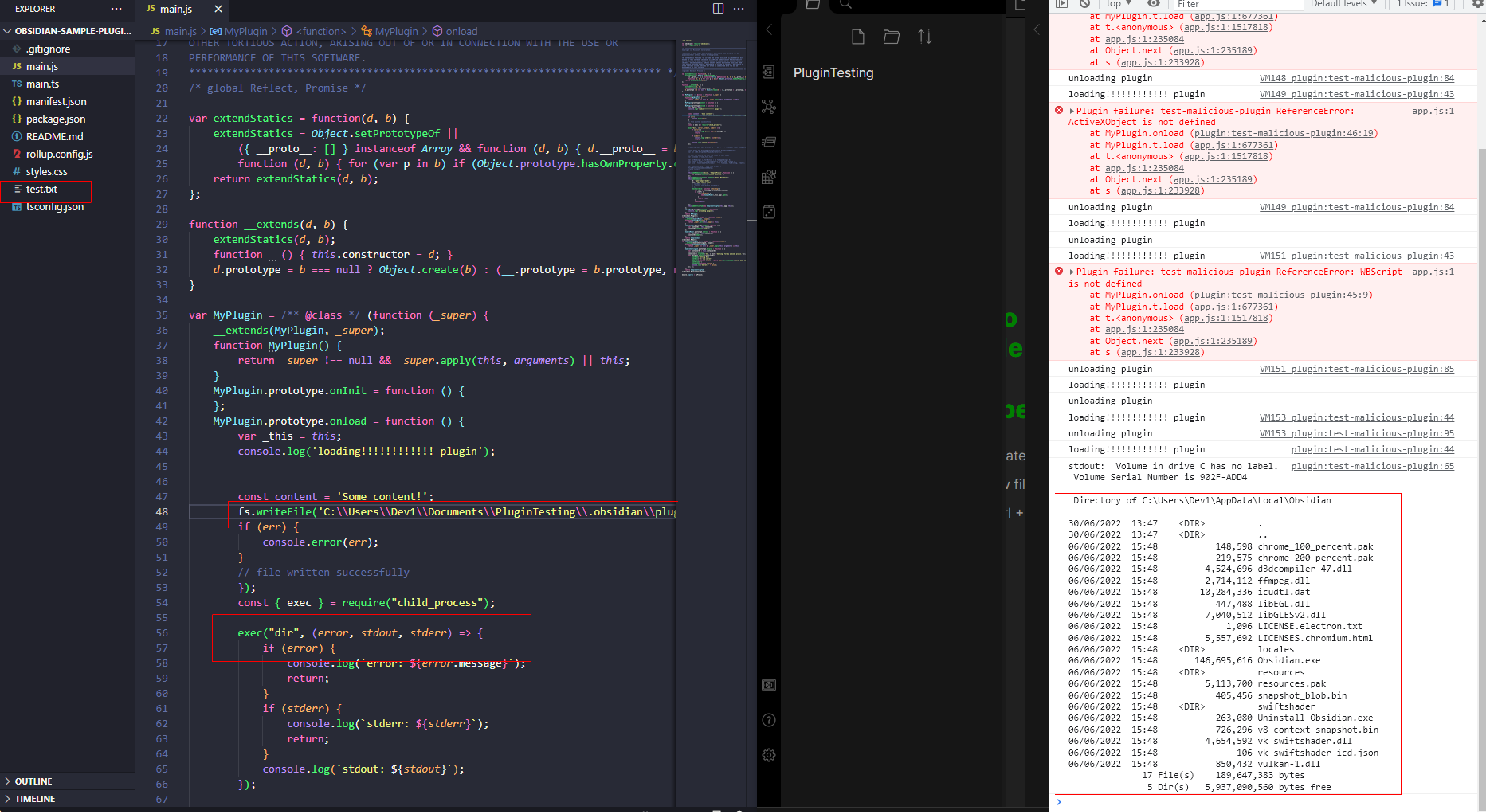This screenshot has height=812, width=1486.
Task: Open VM148 plugin:test-malicious-plugin:84 source link
Action: pos(1357,78)
